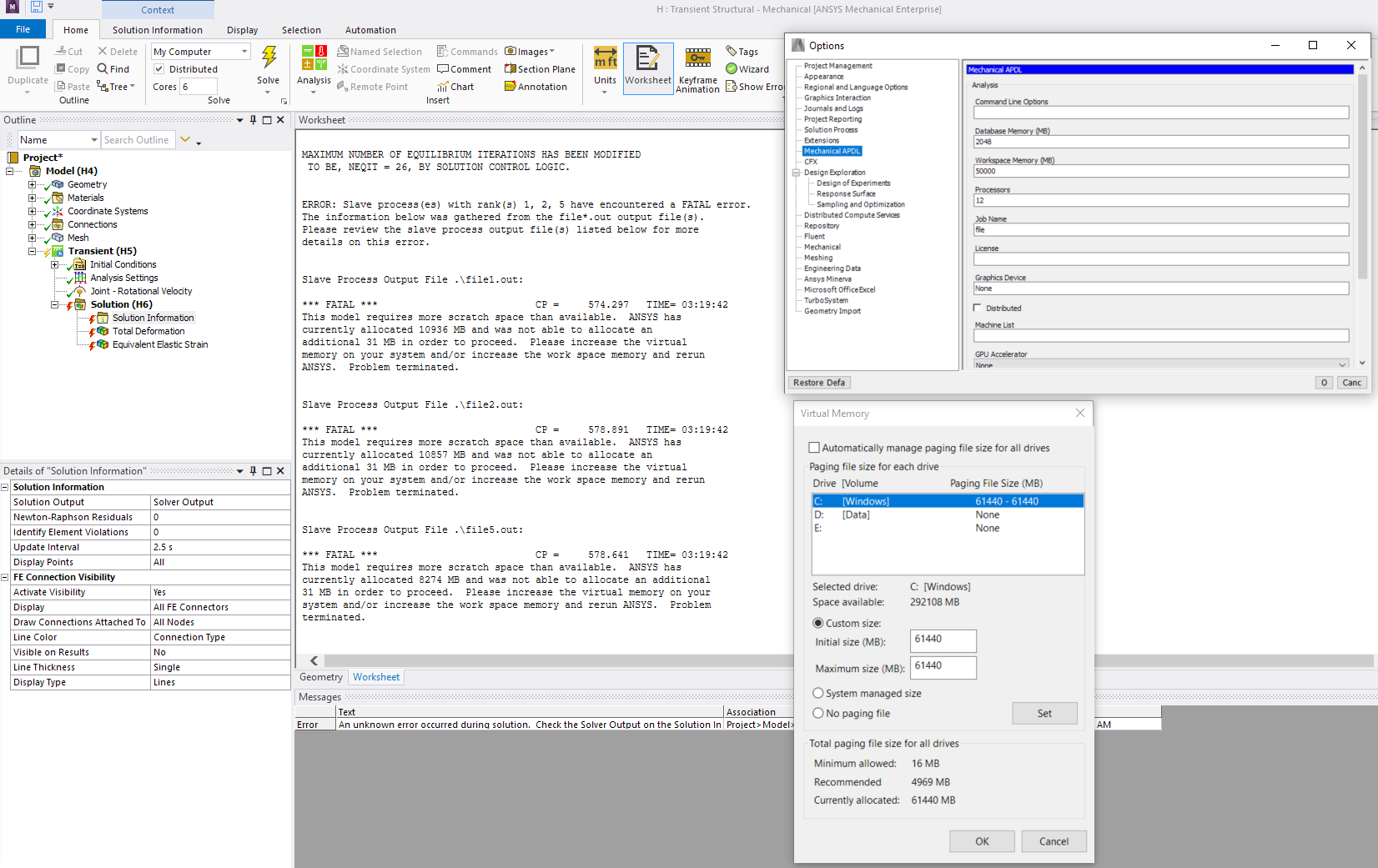Screen dimensions: 1378x868
Task: Click the Cores number field
Action: click(199, 87)
